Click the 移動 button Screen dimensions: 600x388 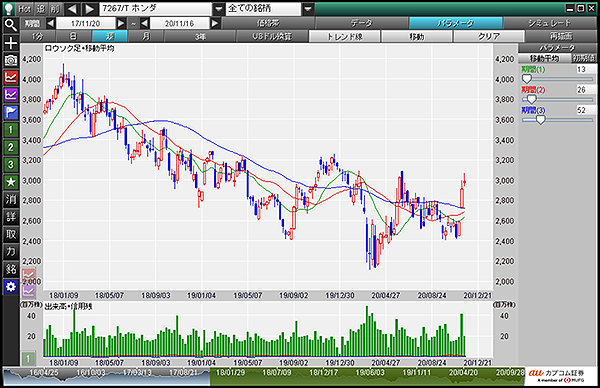click(x=417, y=37)
